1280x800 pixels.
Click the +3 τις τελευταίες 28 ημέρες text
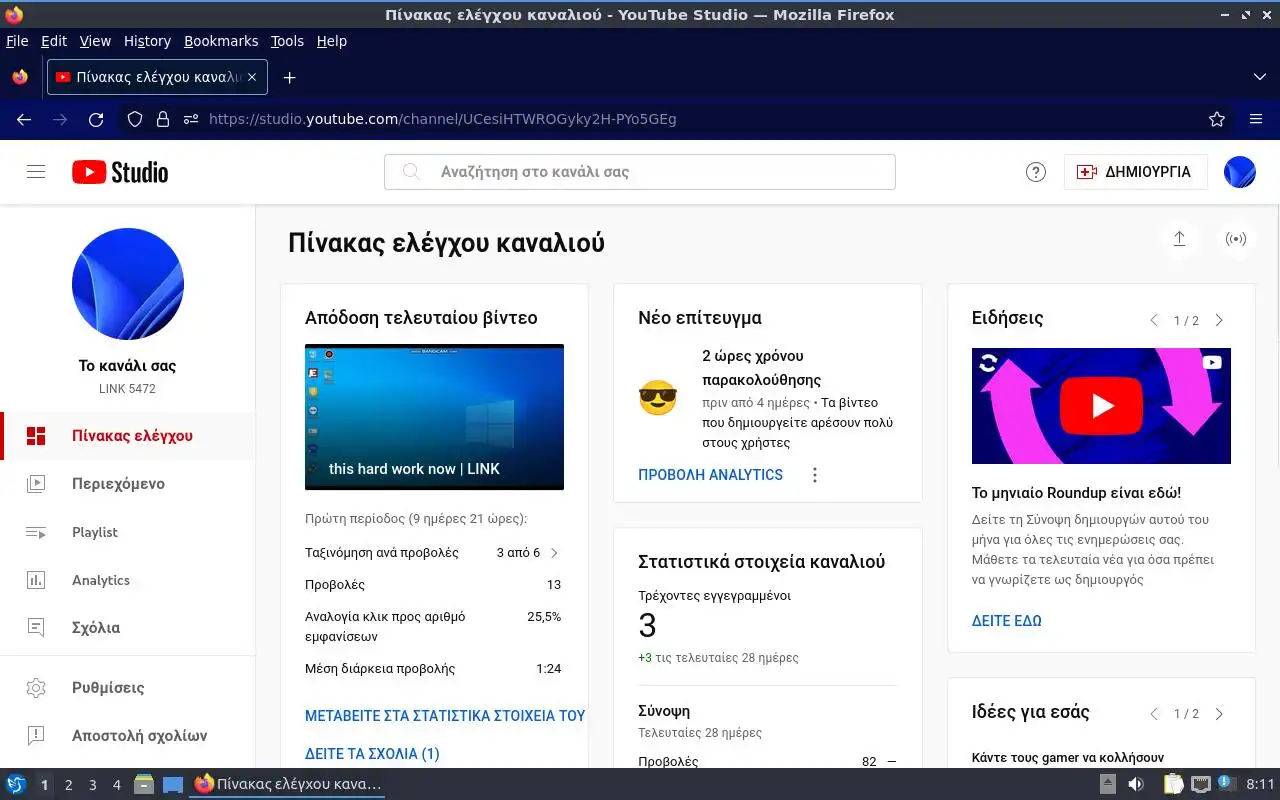point(718,658)
